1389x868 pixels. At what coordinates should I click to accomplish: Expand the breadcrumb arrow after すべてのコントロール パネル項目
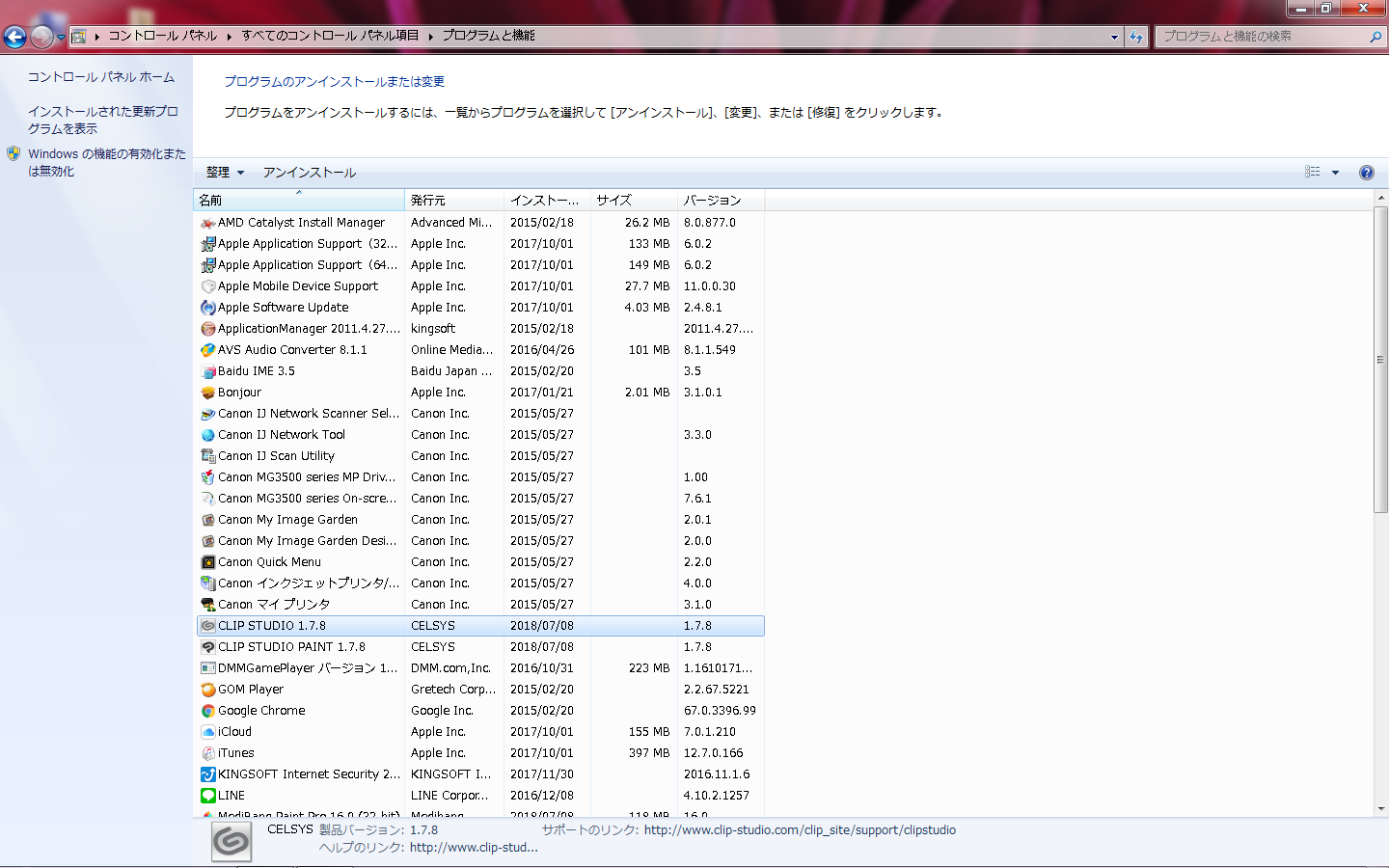(430, 37)
